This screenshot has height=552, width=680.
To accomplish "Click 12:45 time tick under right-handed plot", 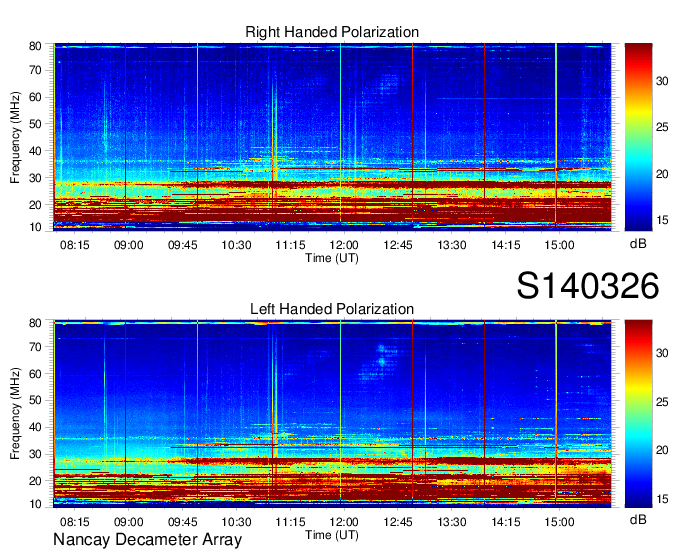I will tap(398, 245).
